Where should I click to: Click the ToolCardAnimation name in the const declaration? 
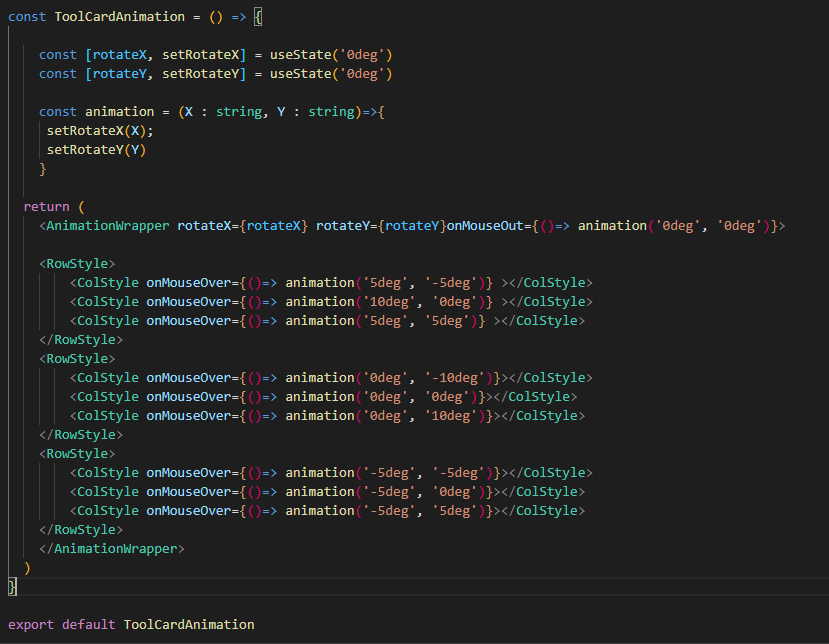click(119, 17)
